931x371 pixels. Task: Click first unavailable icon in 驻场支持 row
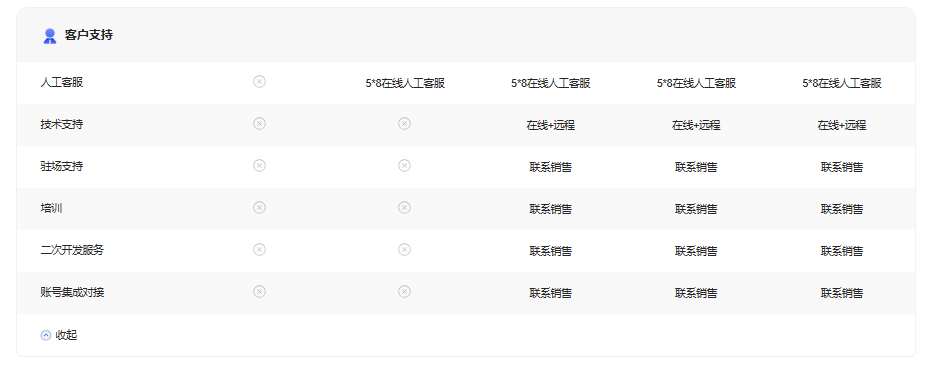point(259,166)
